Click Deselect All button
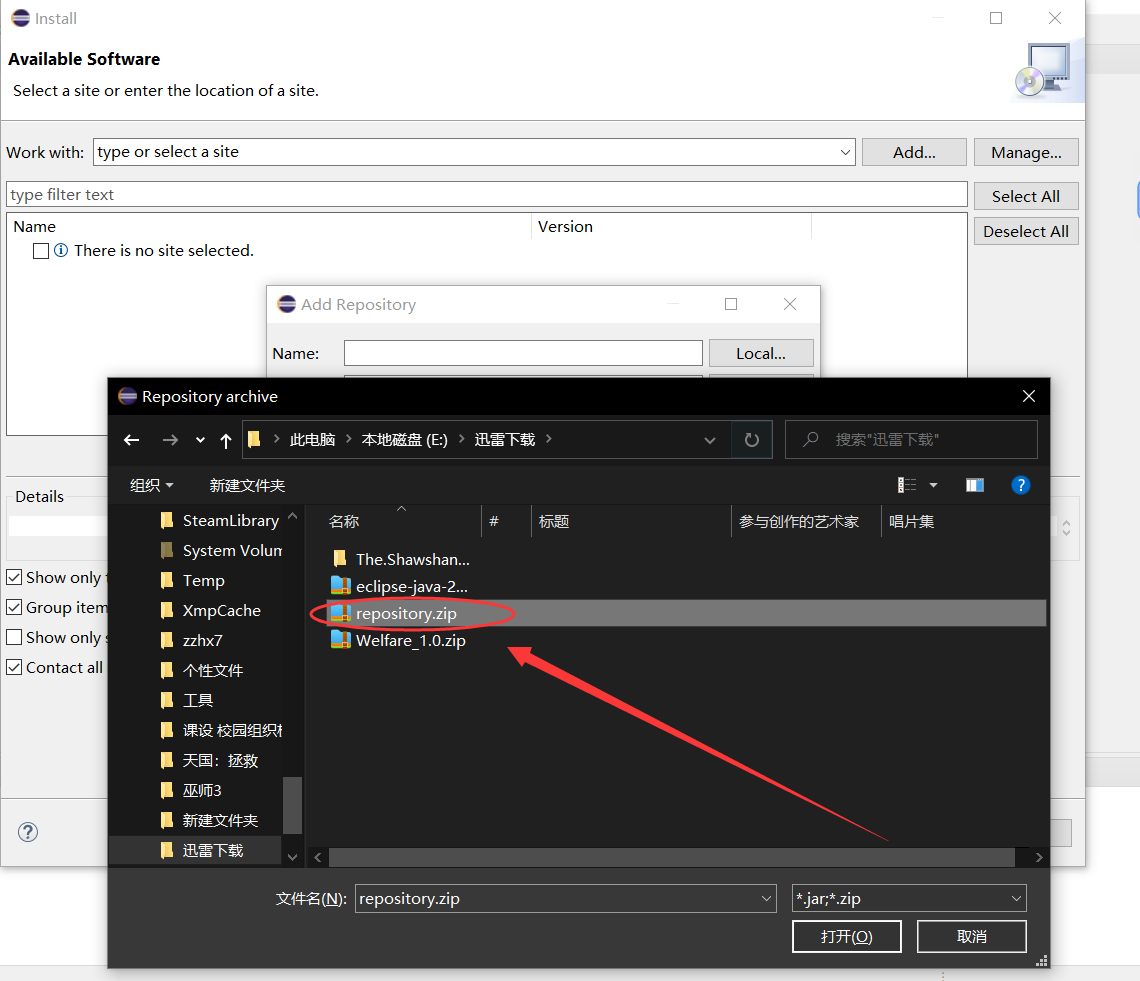The height and width of the screenshot is (981, 1140). pyautogui.click(x=1026, y=231)
